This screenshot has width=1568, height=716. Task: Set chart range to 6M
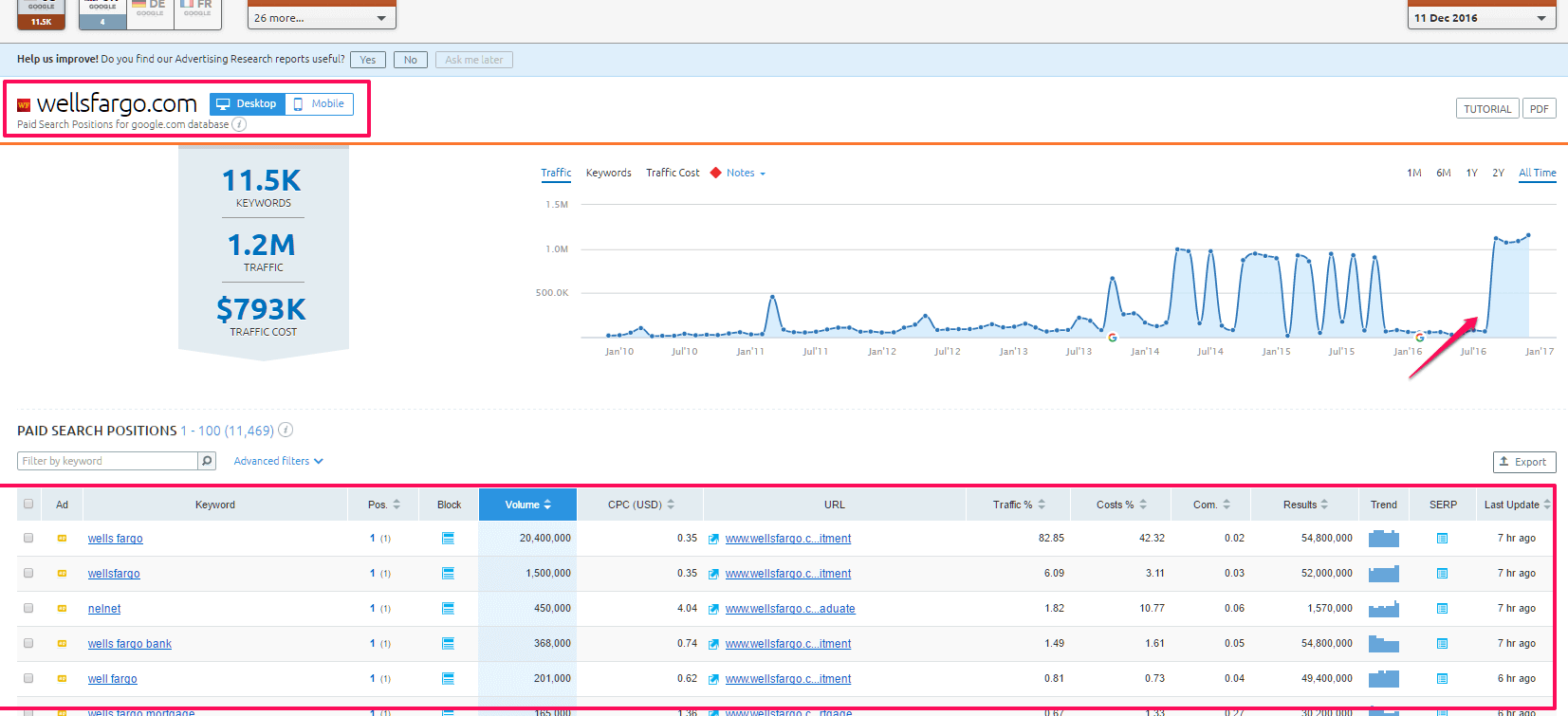click(1444, 173)
